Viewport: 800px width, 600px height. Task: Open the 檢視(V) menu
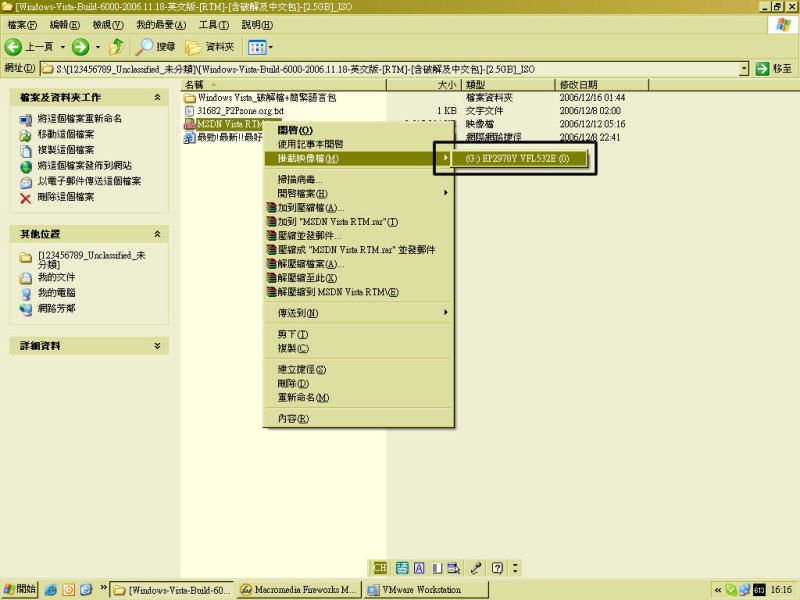pos(108,24)
